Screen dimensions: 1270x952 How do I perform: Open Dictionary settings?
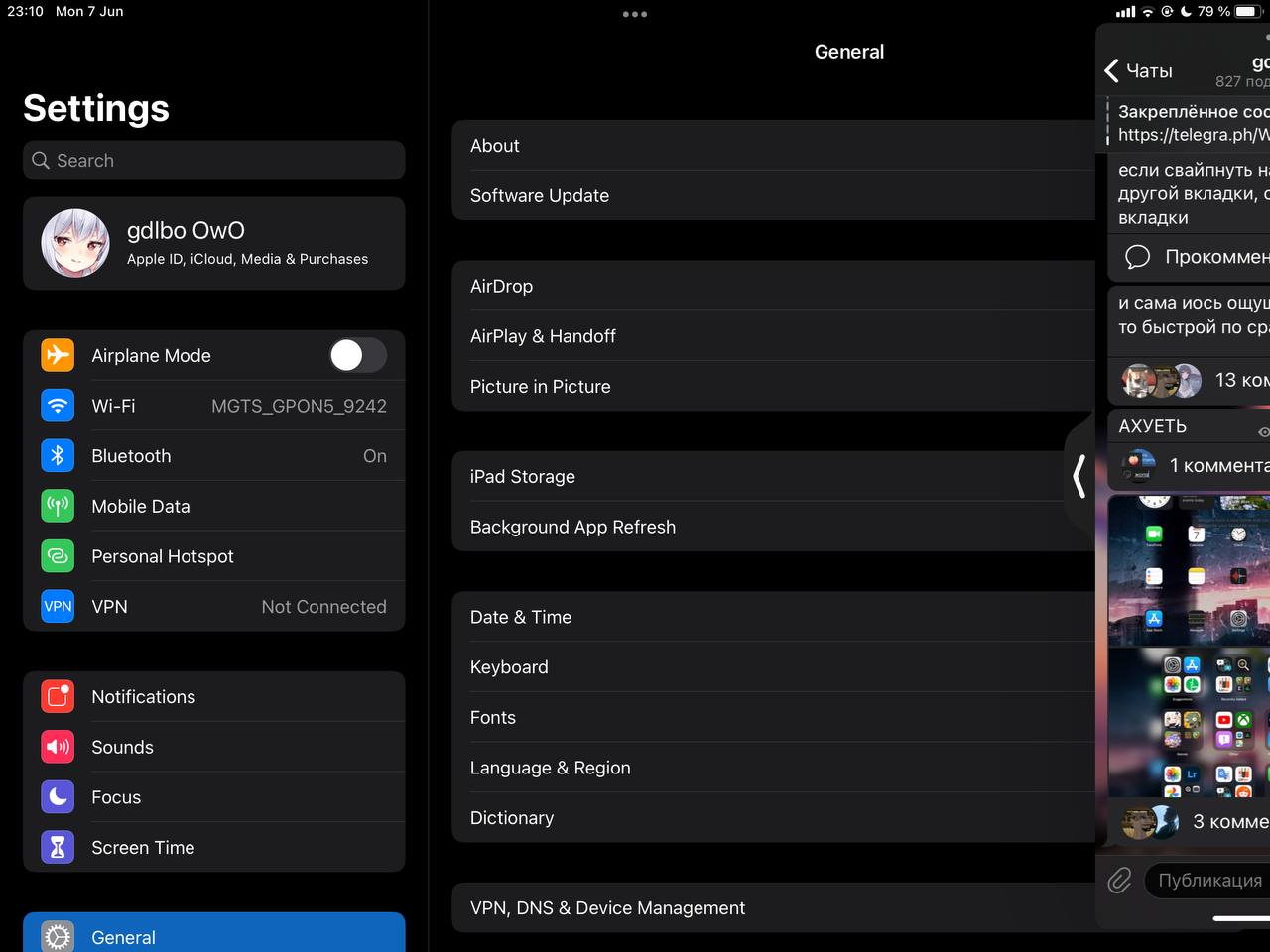point(774,818)
